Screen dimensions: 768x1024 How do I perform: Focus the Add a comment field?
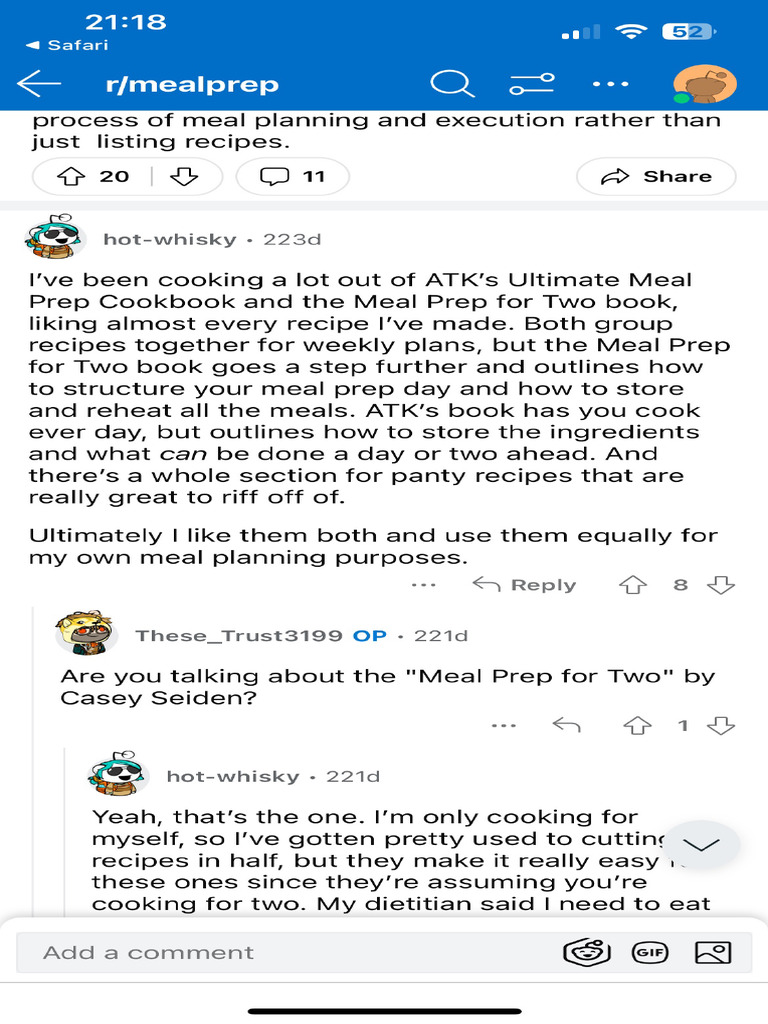pyautogui.click(x=290, y=953)
